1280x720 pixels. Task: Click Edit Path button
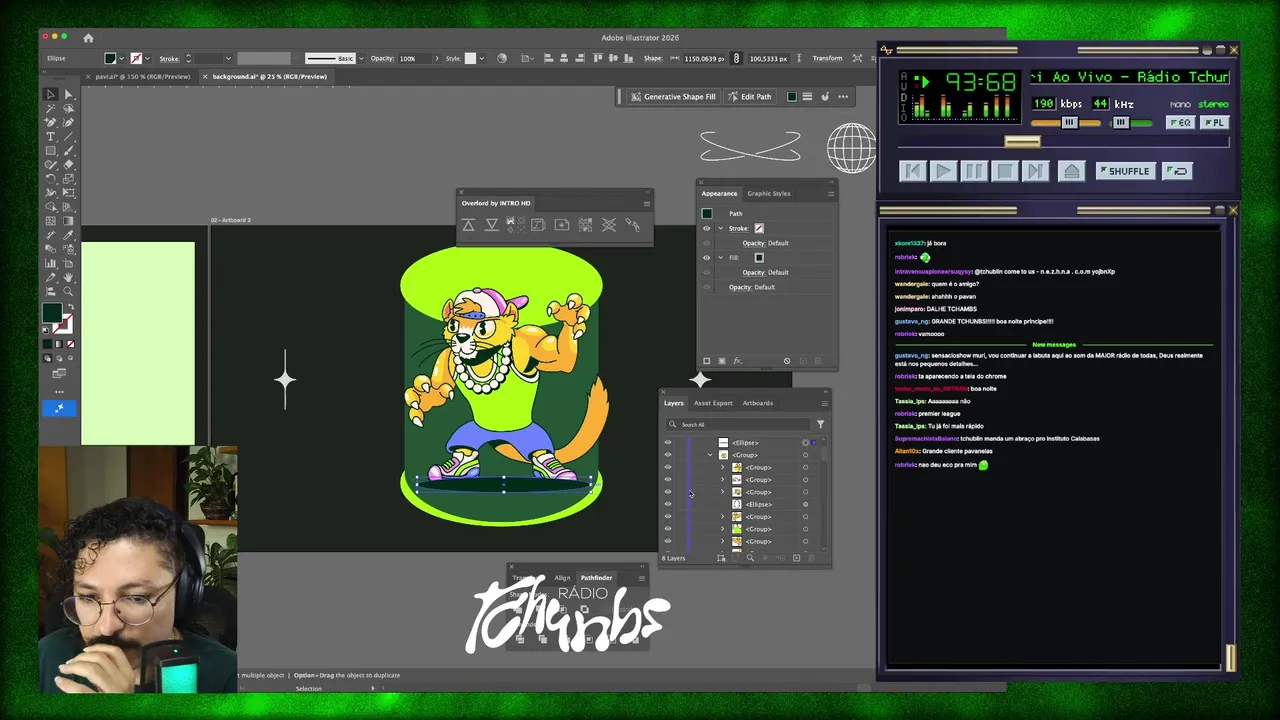(x=750, y=97)
